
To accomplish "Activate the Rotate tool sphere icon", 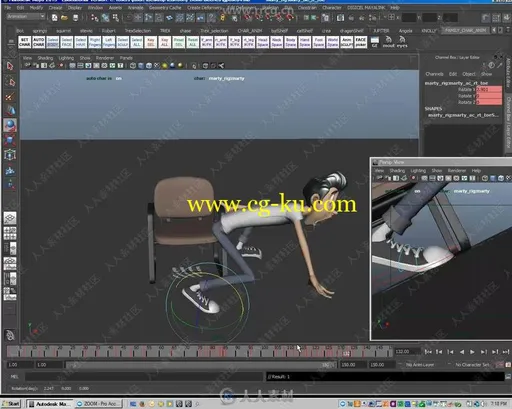I will [x=10, y=125].
